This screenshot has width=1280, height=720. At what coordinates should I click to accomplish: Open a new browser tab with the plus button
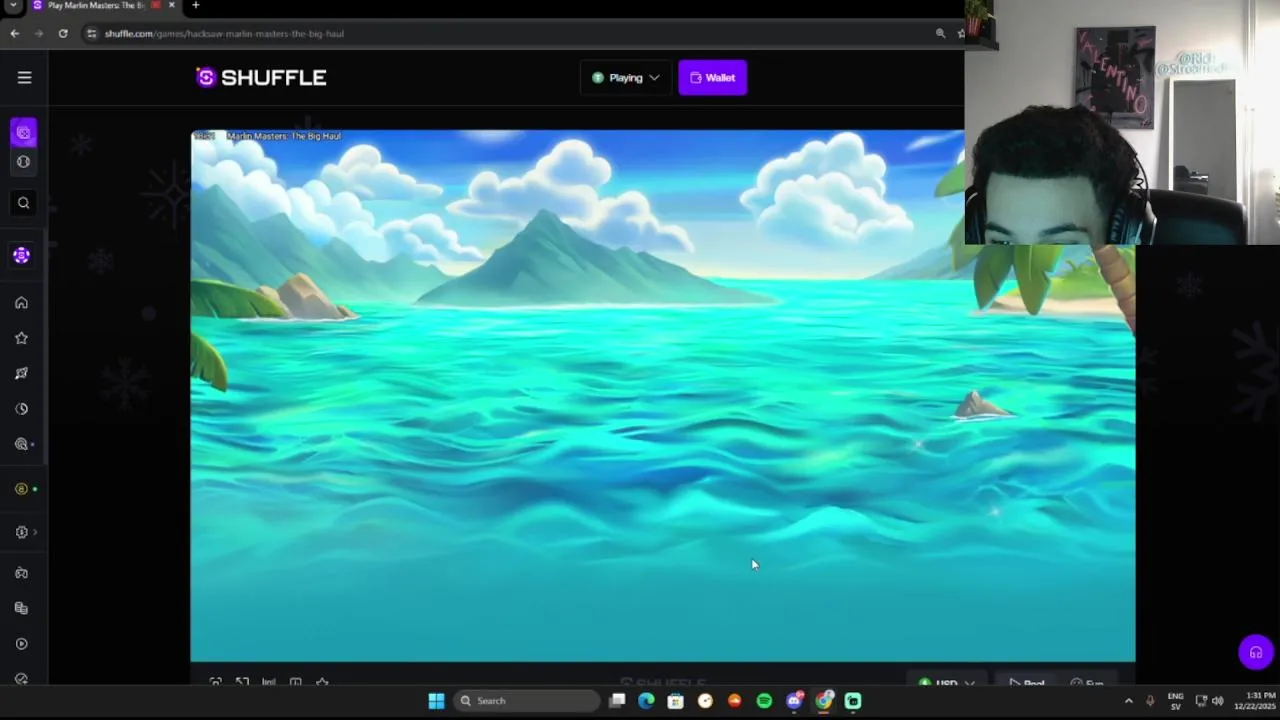pos(196,5)
